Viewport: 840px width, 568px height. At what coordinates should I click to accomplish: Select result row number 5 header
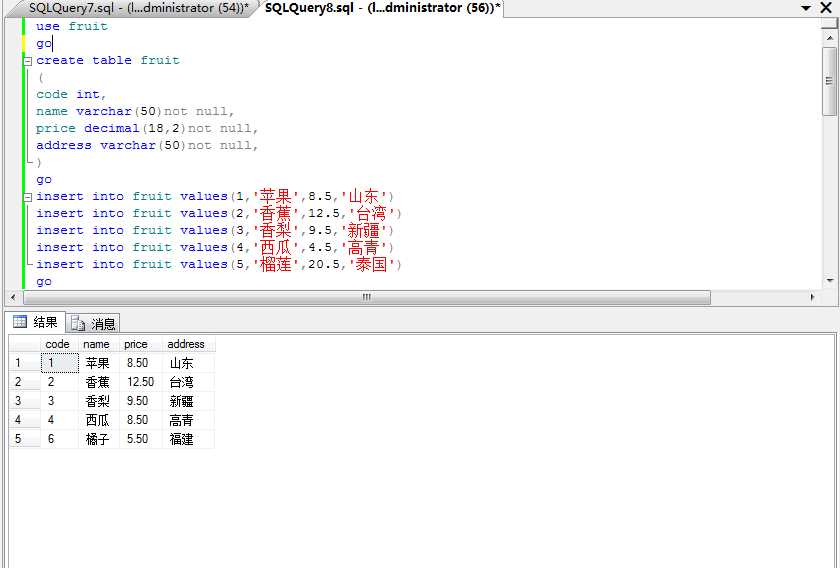(x=25, y=439)
